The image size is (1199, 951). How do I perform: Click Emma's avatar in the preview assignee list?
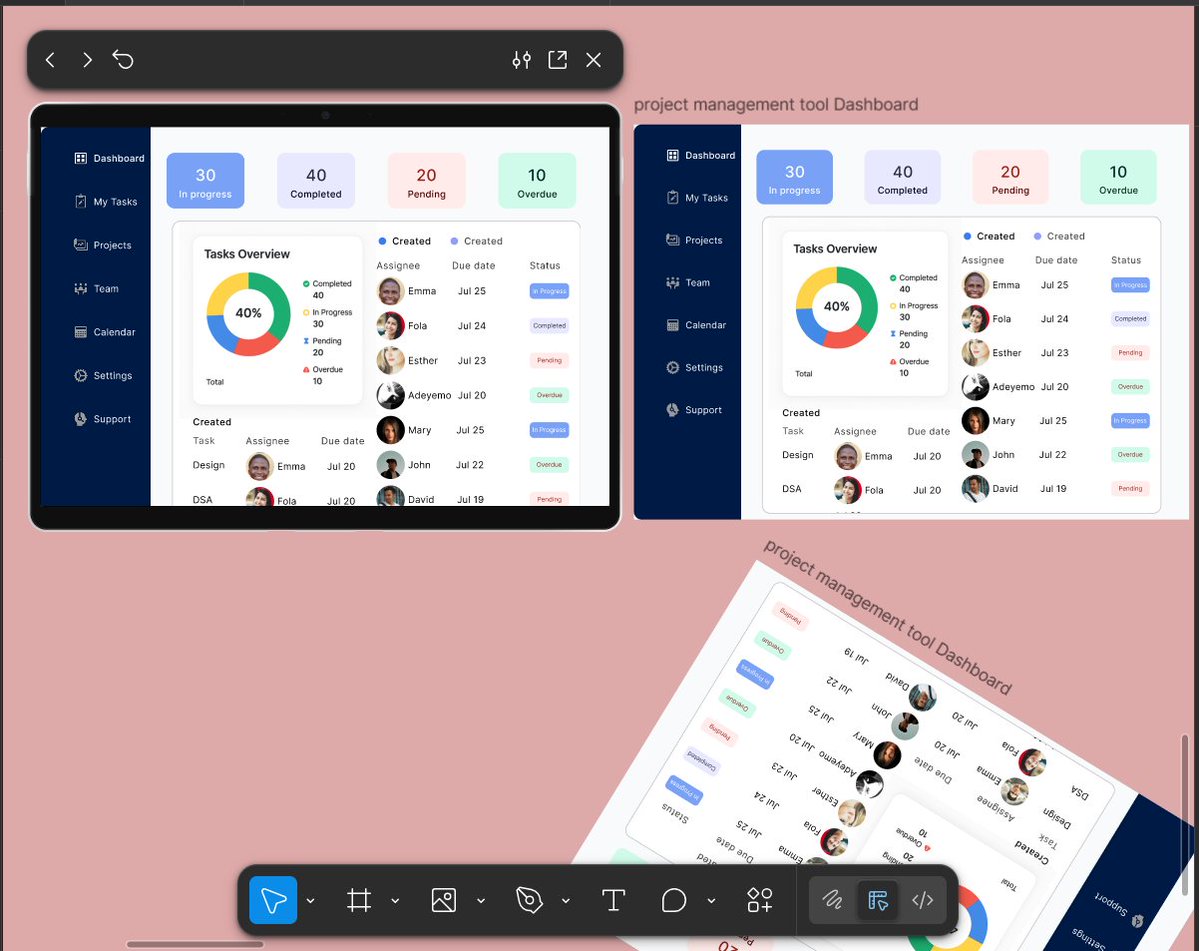390,291
